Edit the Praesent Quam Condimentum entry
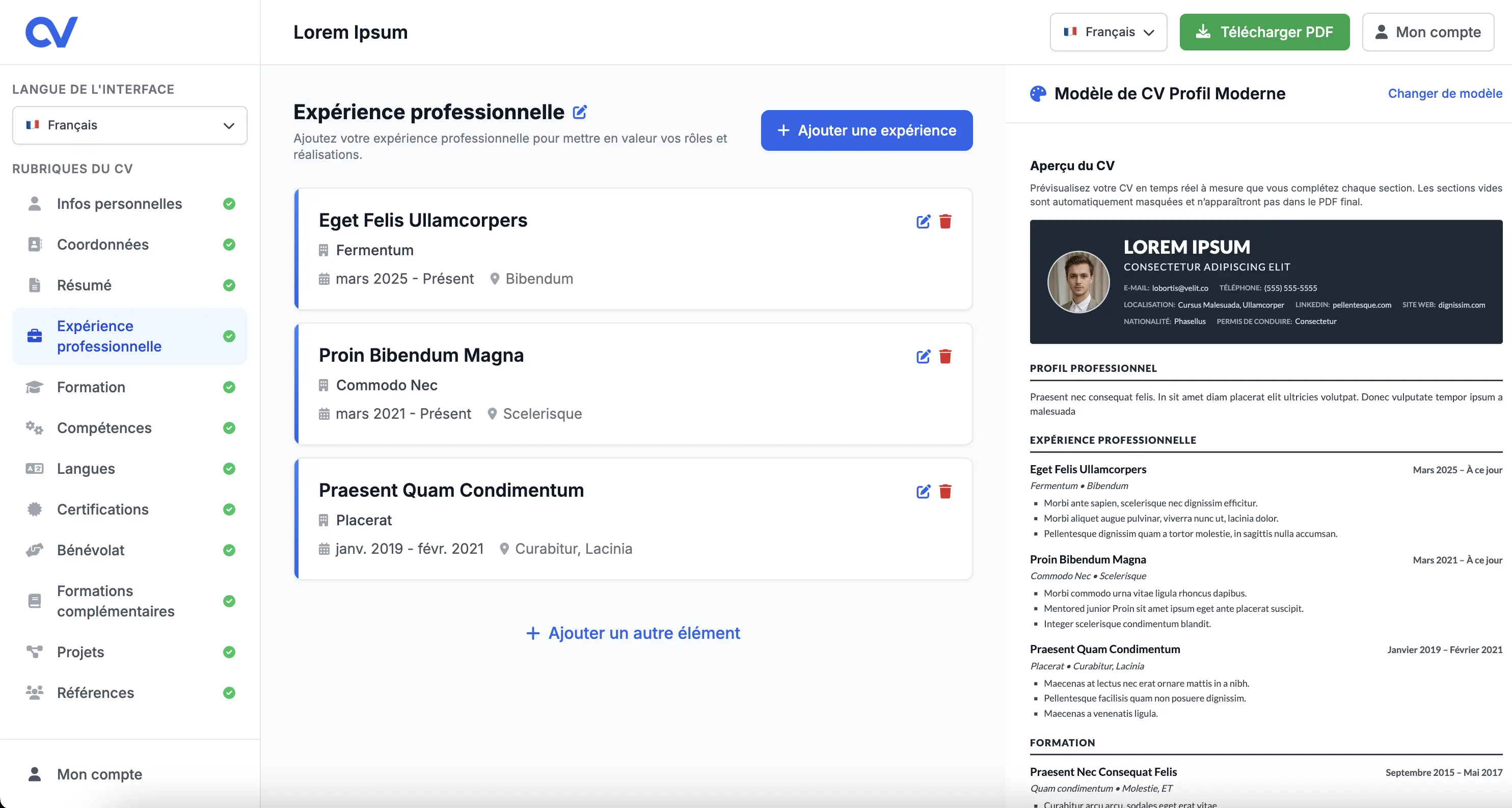This screenshot has height=808, width=1512. (x=923, y=492)
